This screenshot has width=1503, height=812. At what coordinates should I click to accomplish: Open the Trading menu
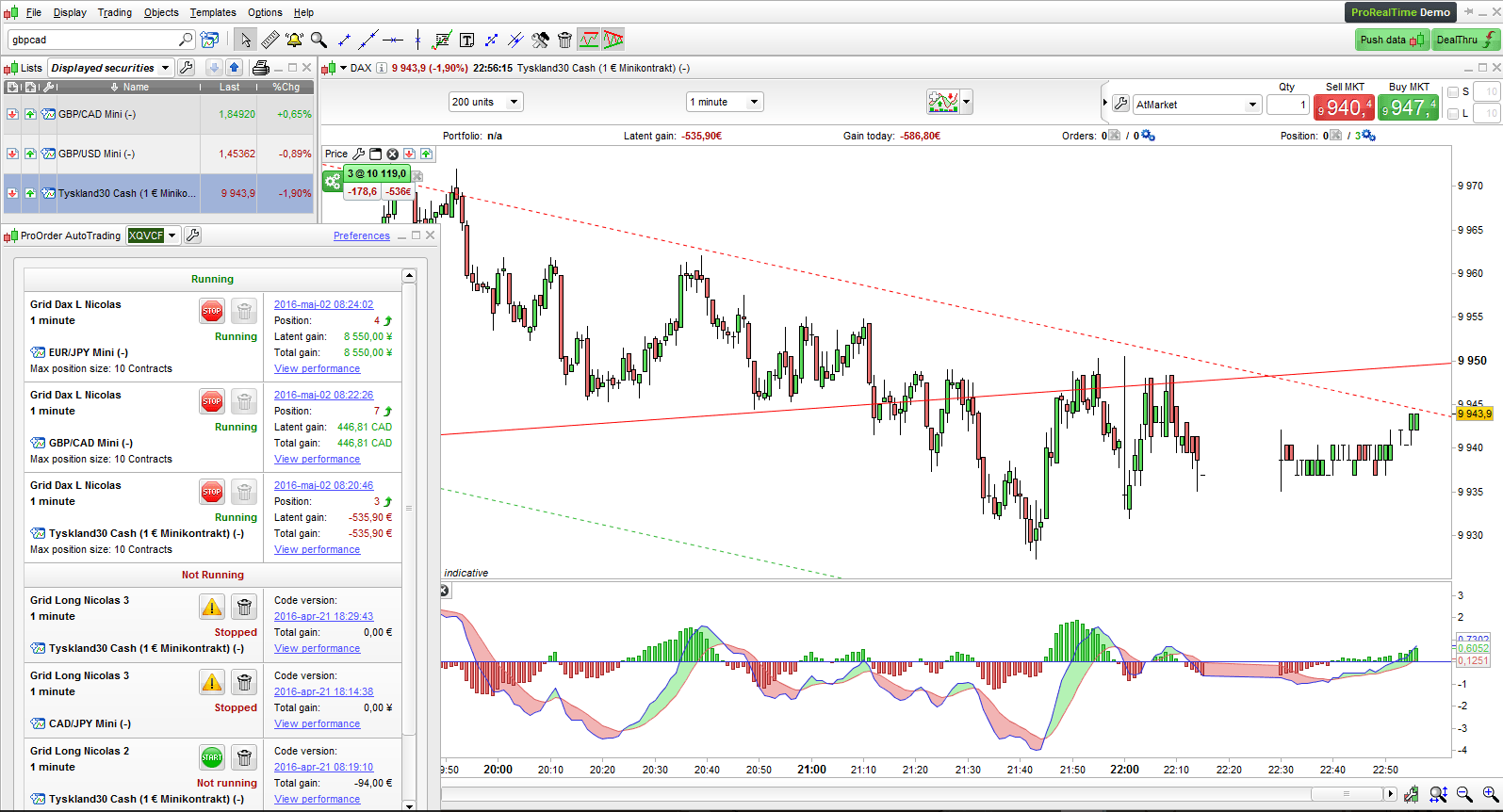point(115,12)
